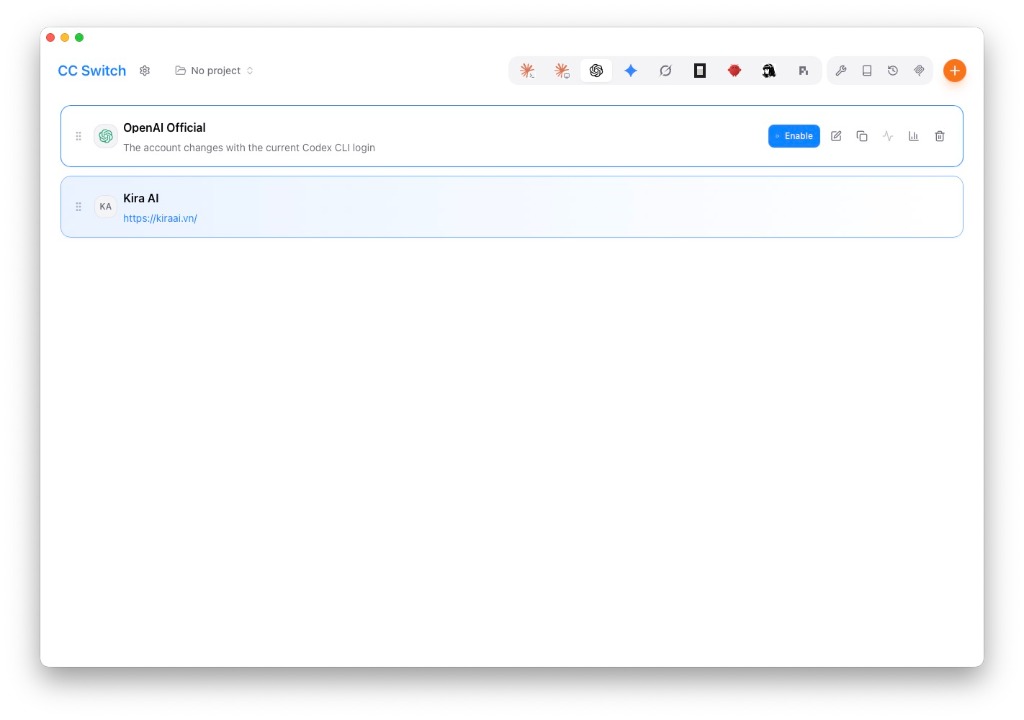
Task: Open the No project dropdown
Action: point(214,71)
